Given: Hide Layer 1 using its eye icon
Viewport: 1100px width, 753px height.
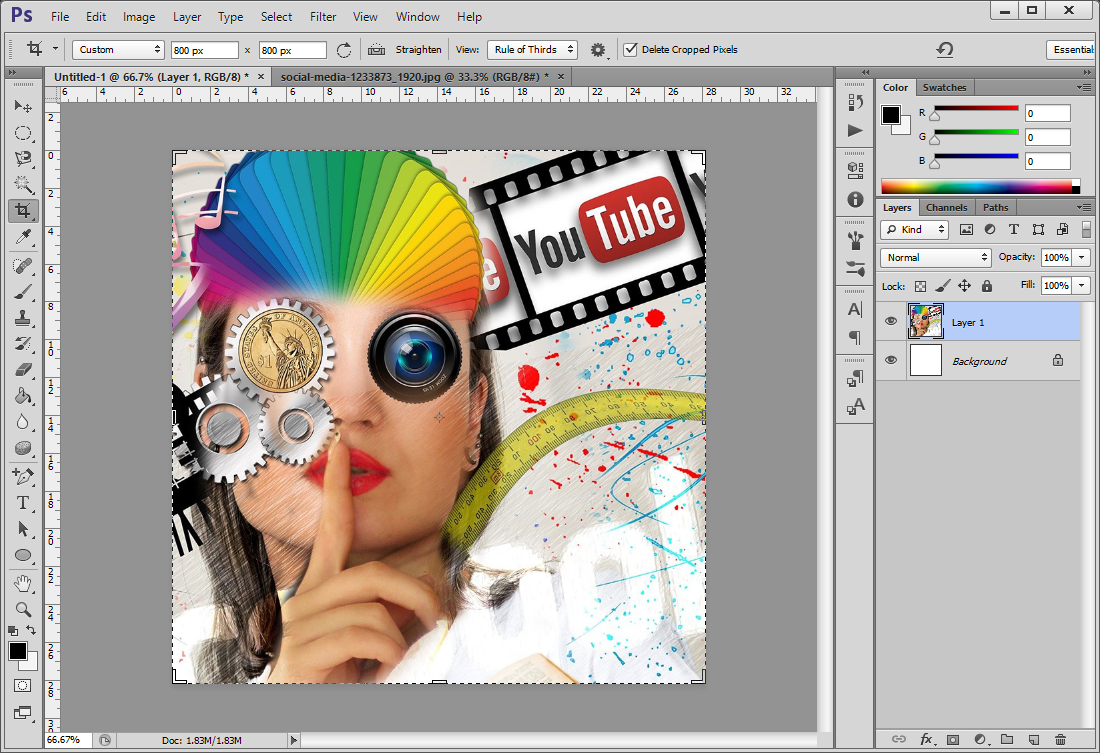Looking at the screenshot, I should tap(891, 322).
